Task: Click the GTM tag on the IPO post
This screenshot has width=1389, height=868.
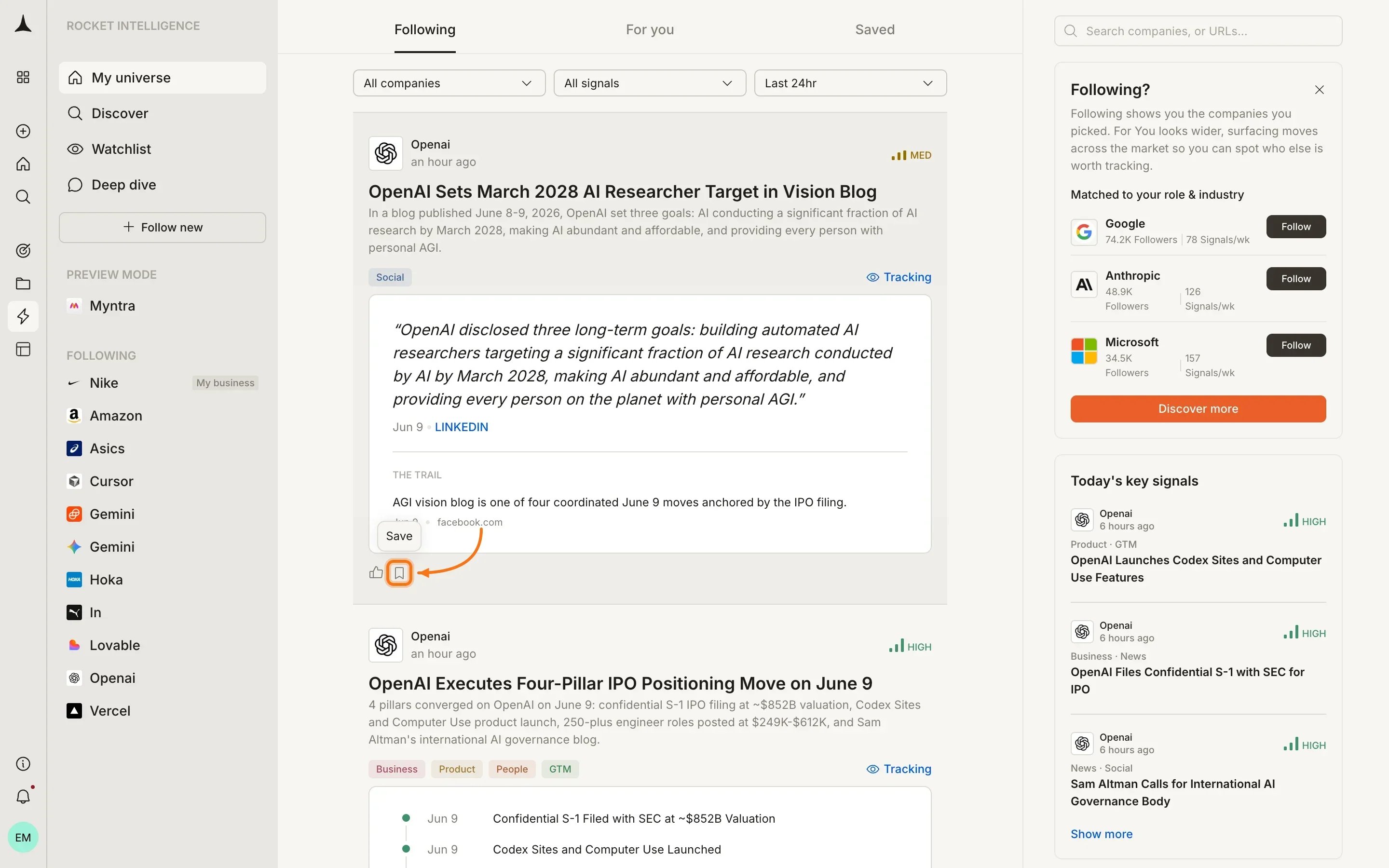Action: 560,769
